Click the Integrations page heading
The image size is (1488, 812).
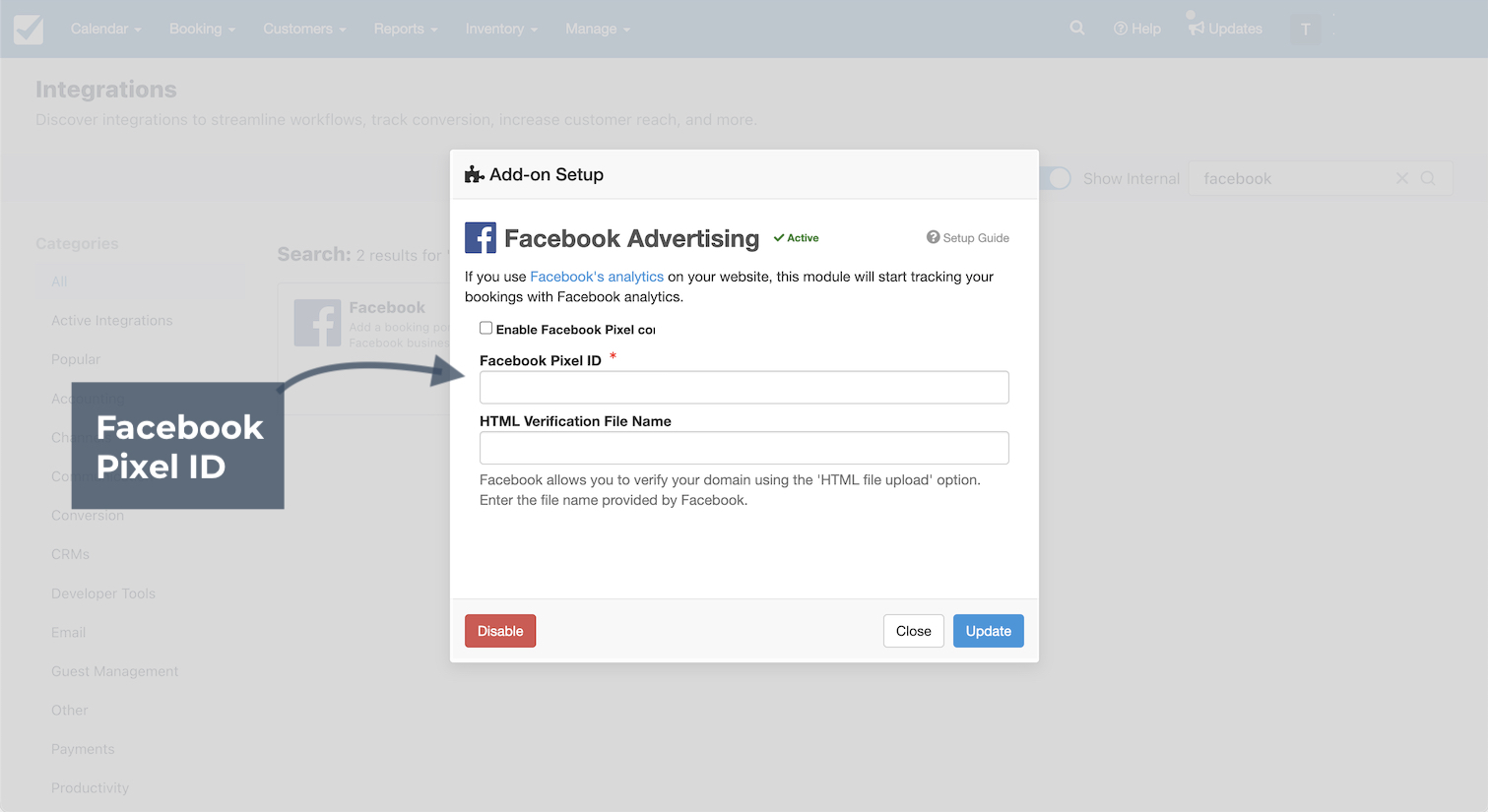coord(106,89)
